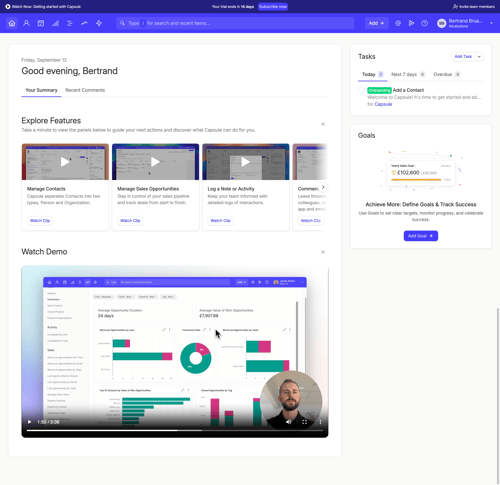Open the Add a Contact task title
Viewport: 500px width, 485px height.
[x=408, y=90]
